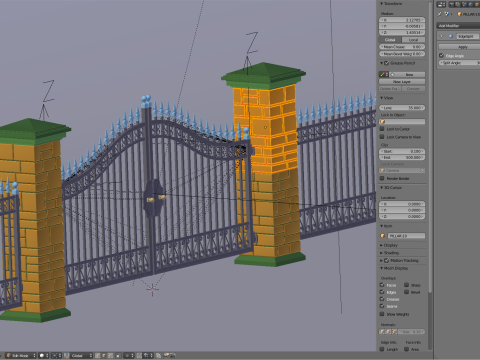Open the viewport shading dropdown

pyautogui.click(x=44, y=356)
